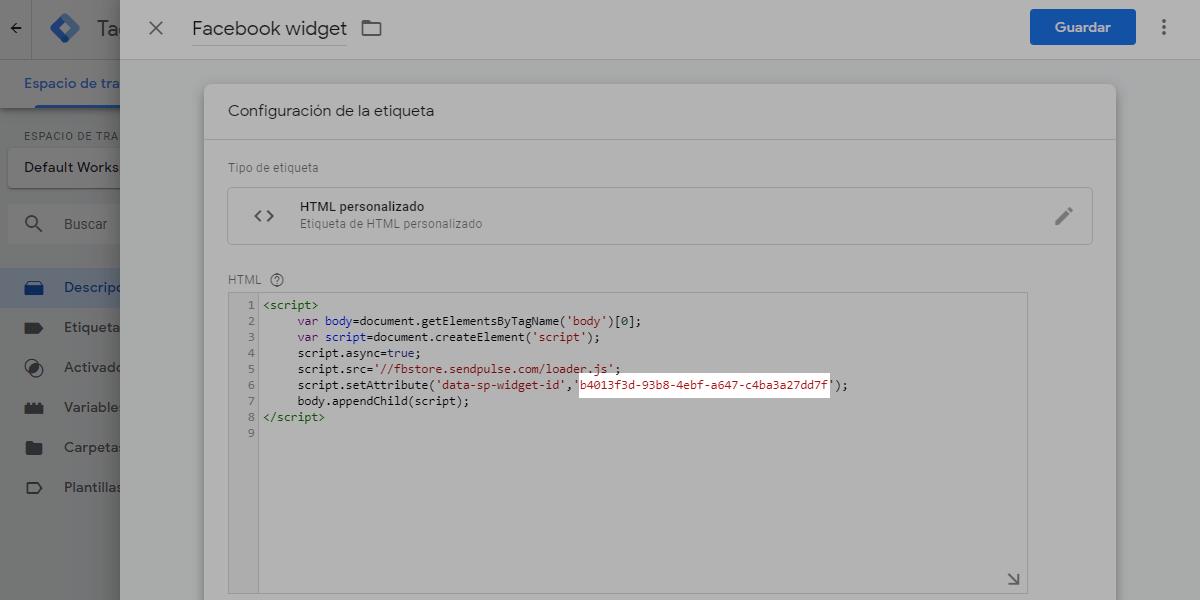The height and width of the screenshot is (600, 1200).
Task: Close the Facebook widget tag editor
Action: click(x=156, y=28)
